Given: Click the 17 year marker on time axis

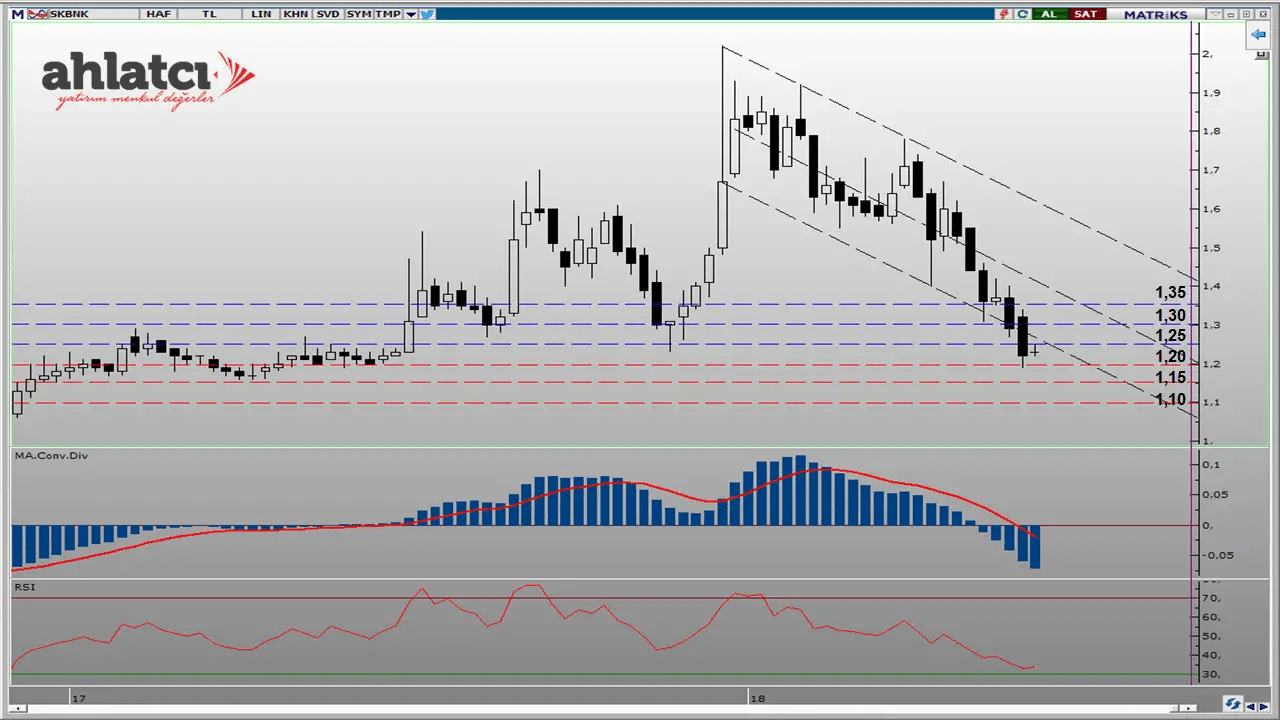Looking at the screenshot, I should click(x=78, y=698).
